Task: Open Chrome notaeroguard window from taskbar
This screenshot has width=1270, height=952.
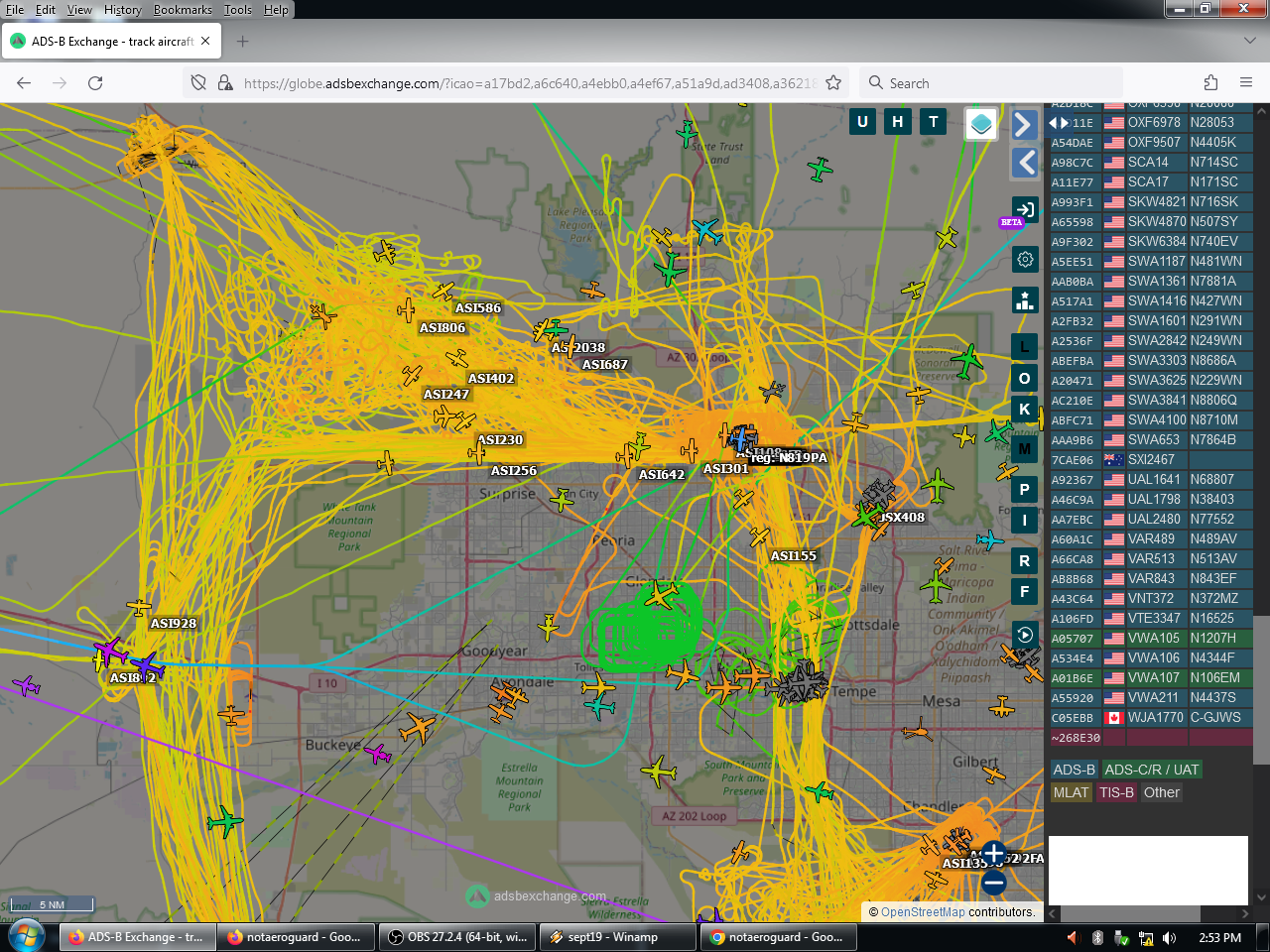Action: point(779,937)
